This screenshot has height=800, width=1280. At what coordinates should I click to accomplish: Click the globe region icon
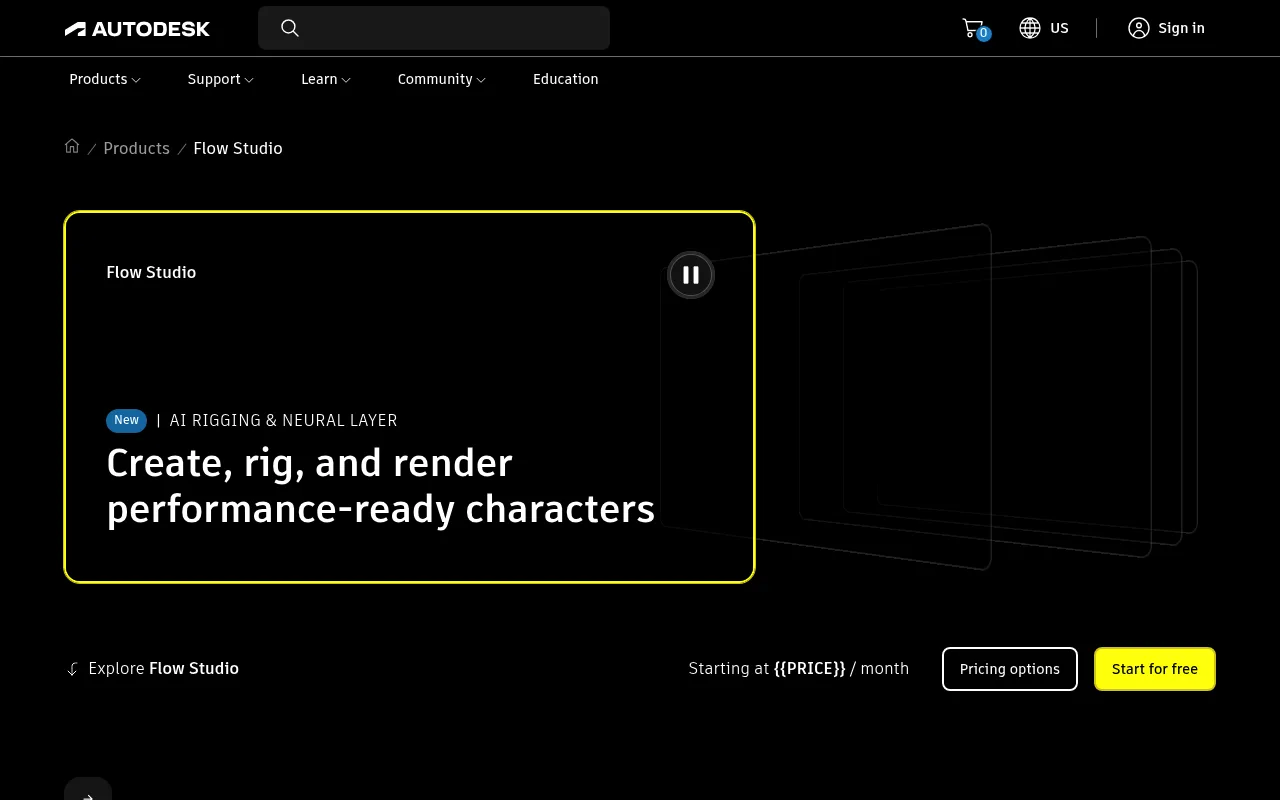pyautogui.click(x=1030, y=28)
